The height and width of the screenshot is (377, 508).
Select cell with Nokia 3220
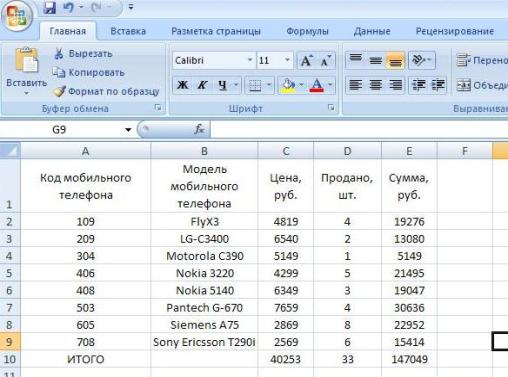[x=204, y=273]
